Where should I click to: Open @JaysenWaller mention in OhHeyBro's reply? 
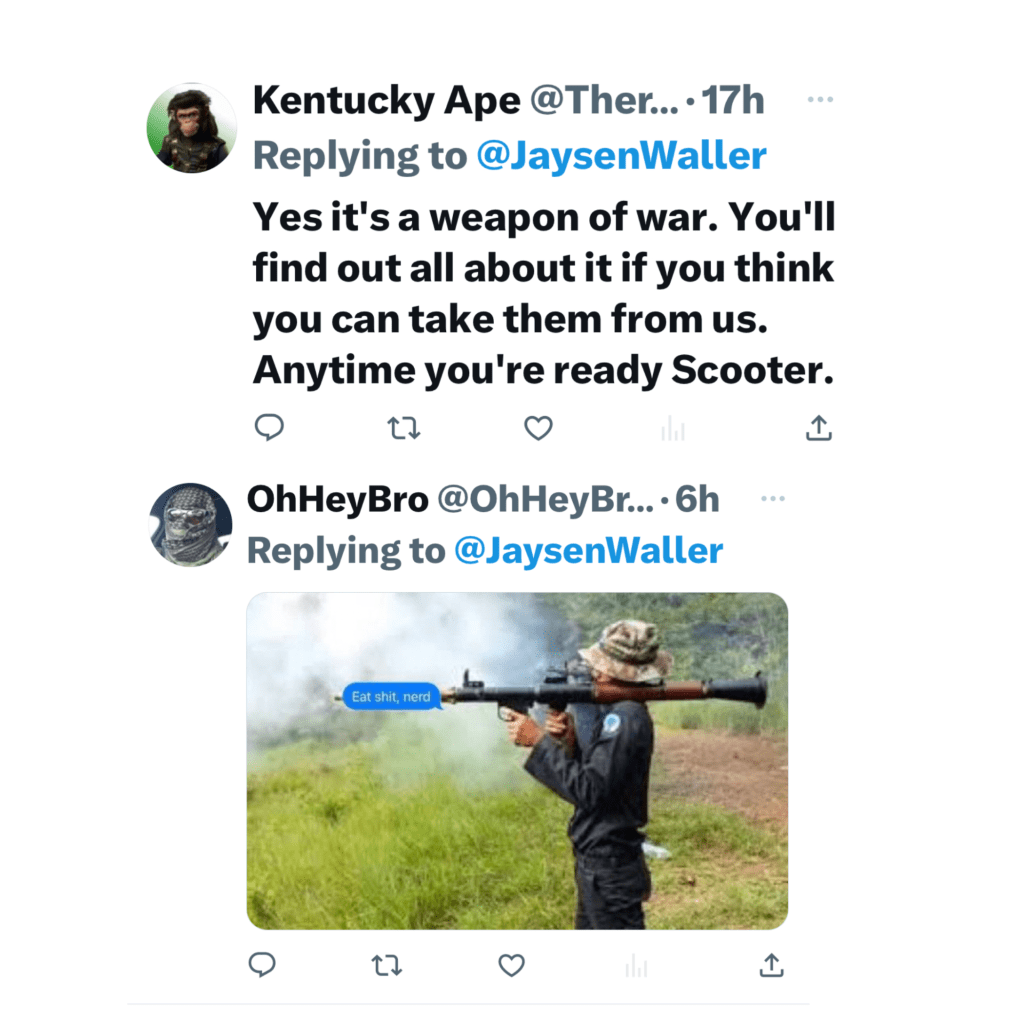[588, 551]
